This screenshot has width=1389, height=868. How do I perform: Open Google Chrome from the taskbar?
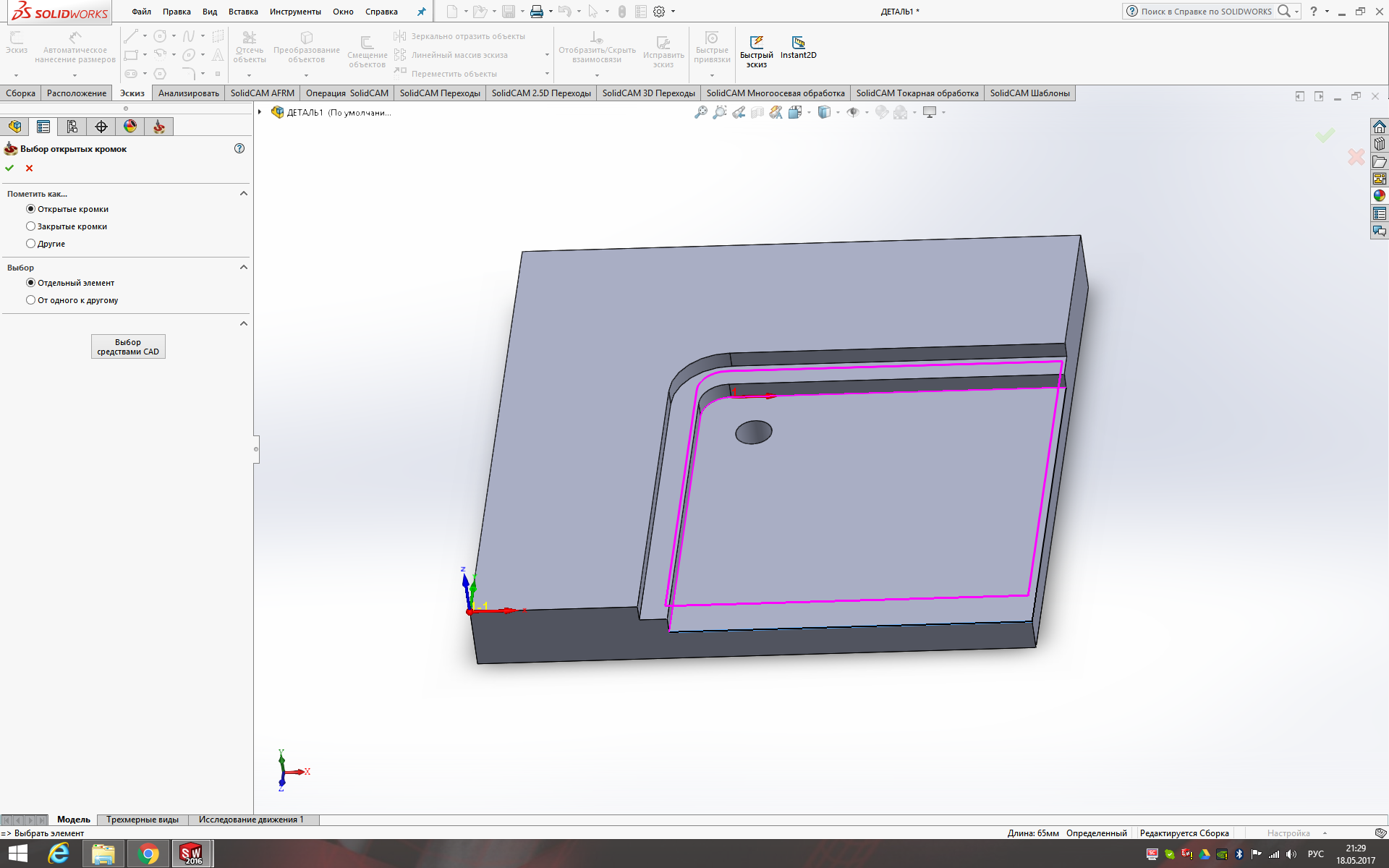(x=148, y=854)
